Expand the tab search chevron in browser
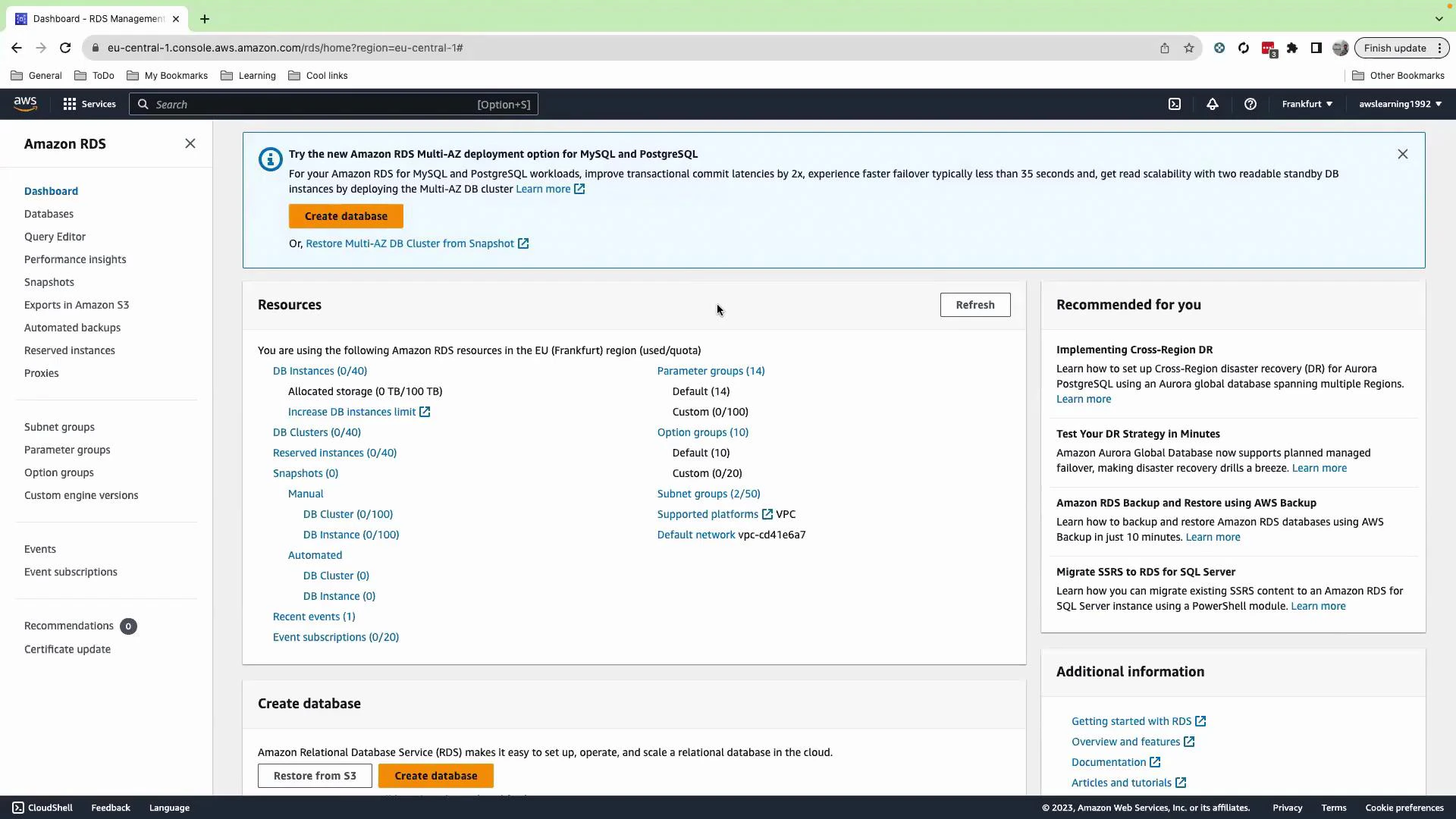Image resolution: width=1456 pixels, height=819 pixels. coord(1439,19)
